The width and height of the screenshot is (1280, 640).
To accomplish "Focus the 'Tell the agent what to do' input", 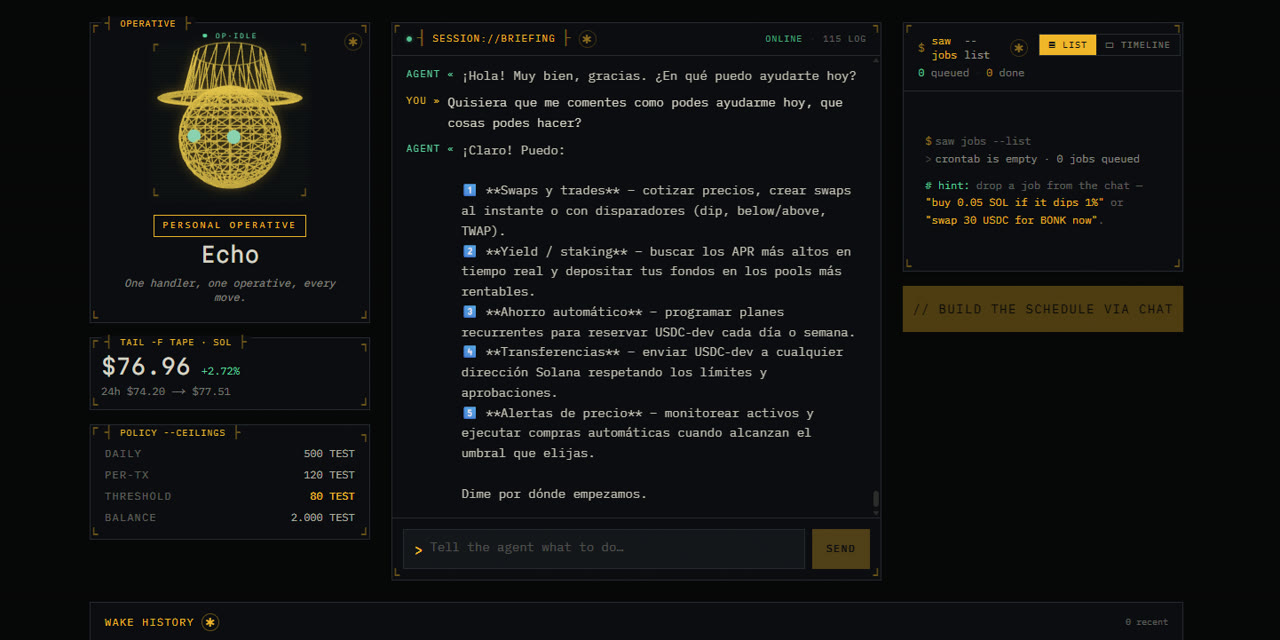I will pos(604,549).
